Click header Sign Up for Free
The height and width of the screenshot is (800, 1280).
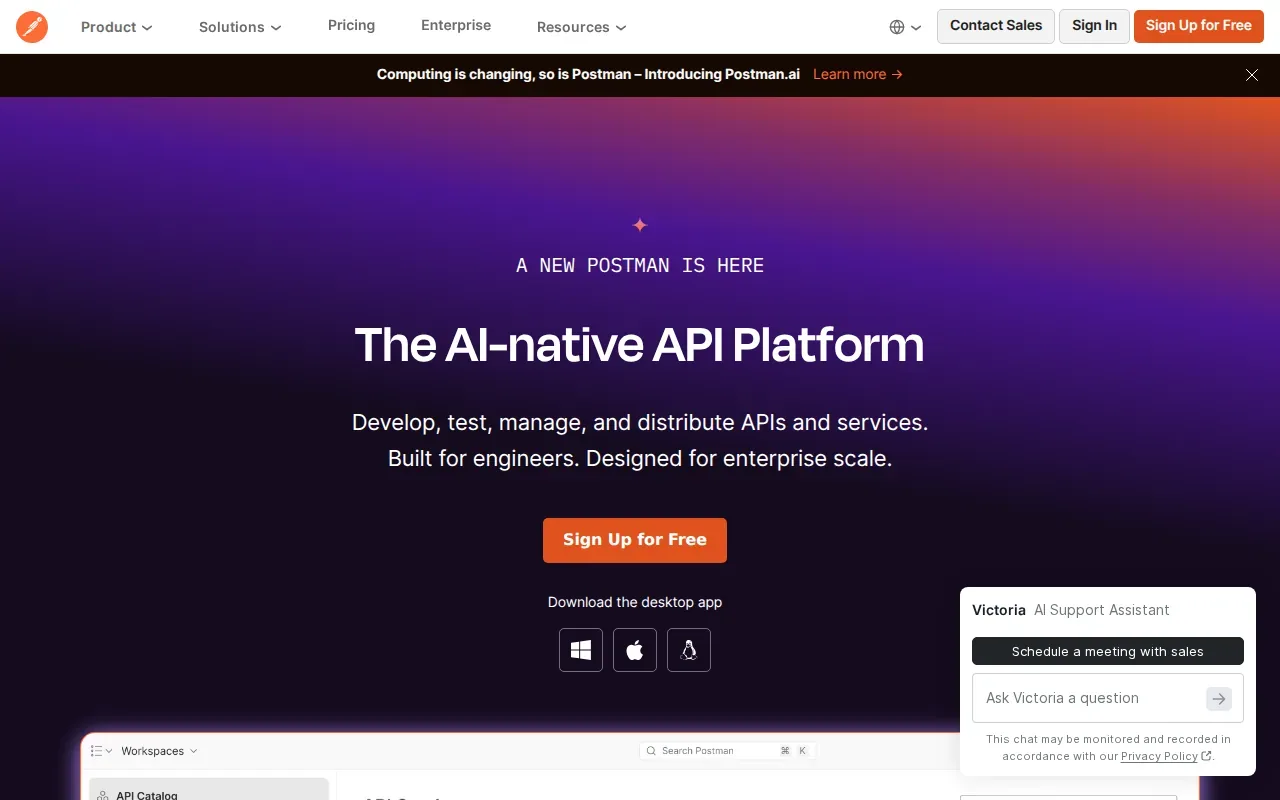click(1199, 26)
